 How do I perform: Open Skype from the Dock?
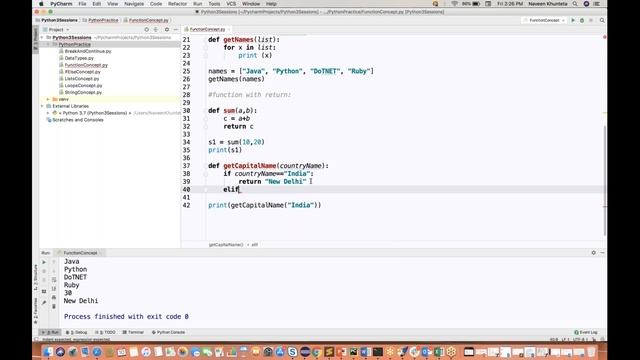pyautogui.click(x=292, y=352)
